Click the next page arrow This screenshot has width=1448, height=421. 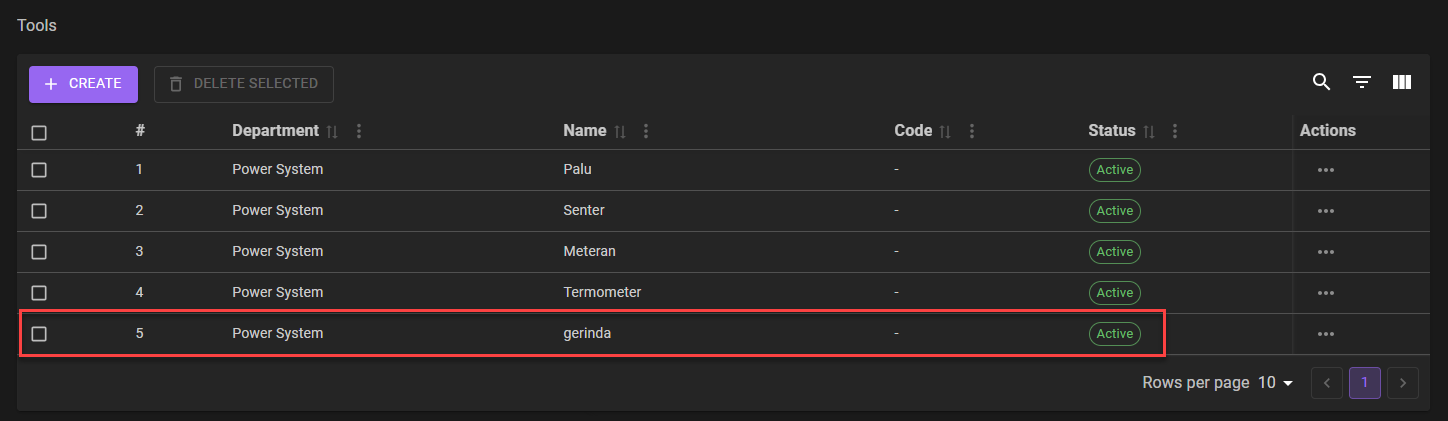1403,383
